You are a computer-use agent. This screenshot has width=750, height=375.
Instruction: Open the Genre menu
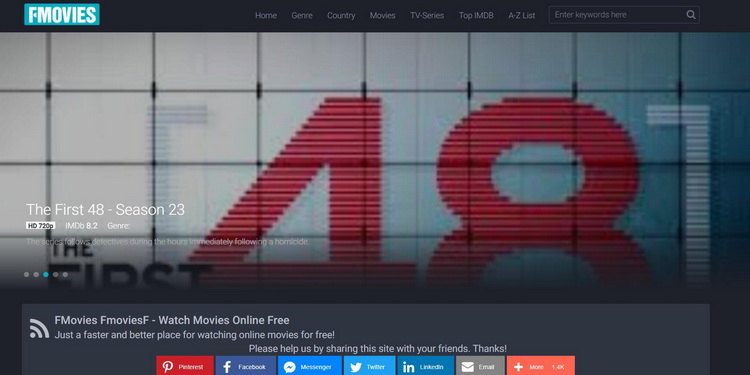[x=302, y=15]
